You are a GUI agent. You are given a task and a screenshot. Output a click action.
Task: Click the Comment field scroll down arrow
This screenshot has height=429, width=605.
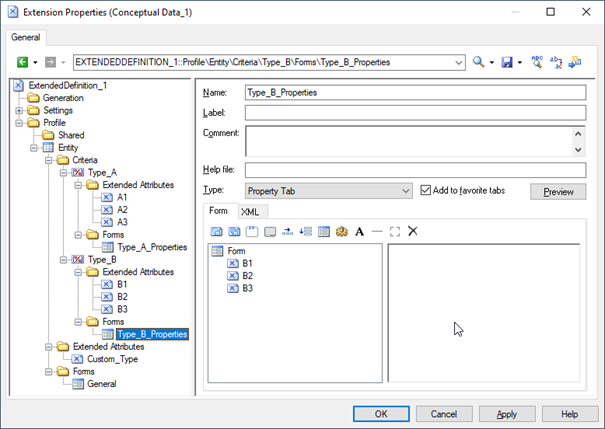578,148
